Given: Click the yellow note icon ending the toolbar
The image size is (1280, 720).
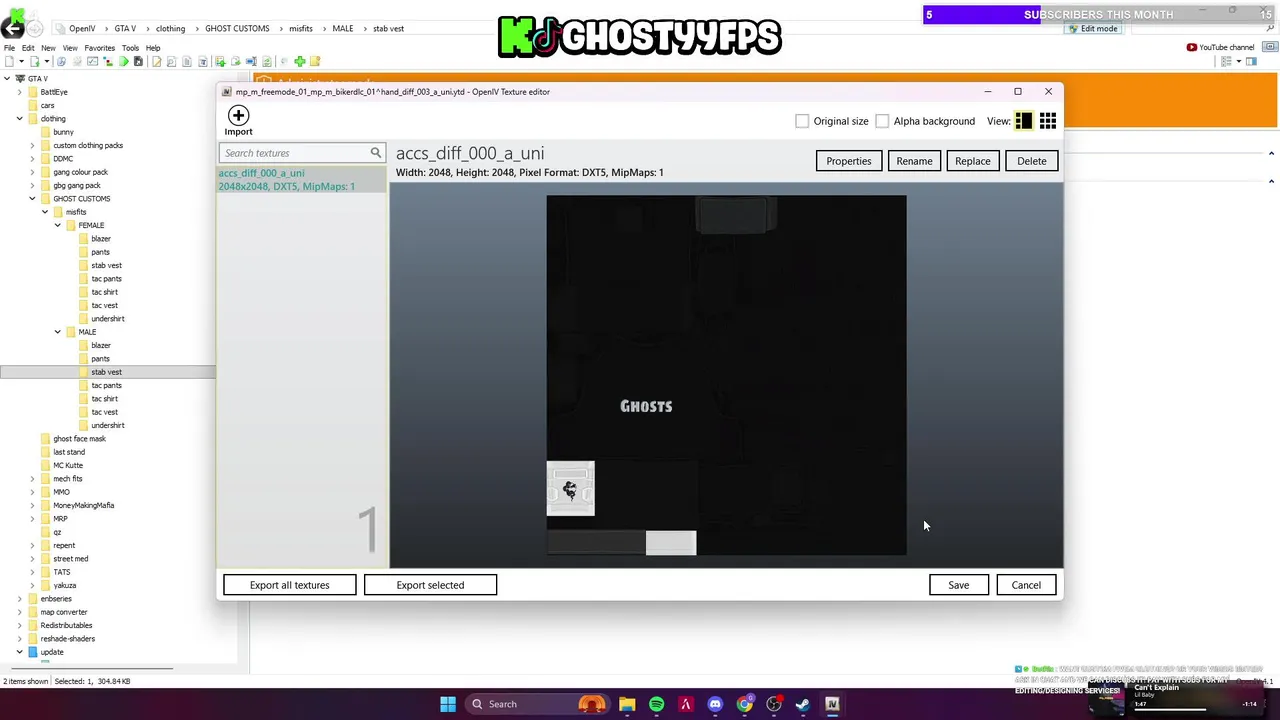Looking at the screenshot, I should click(315, 62).
